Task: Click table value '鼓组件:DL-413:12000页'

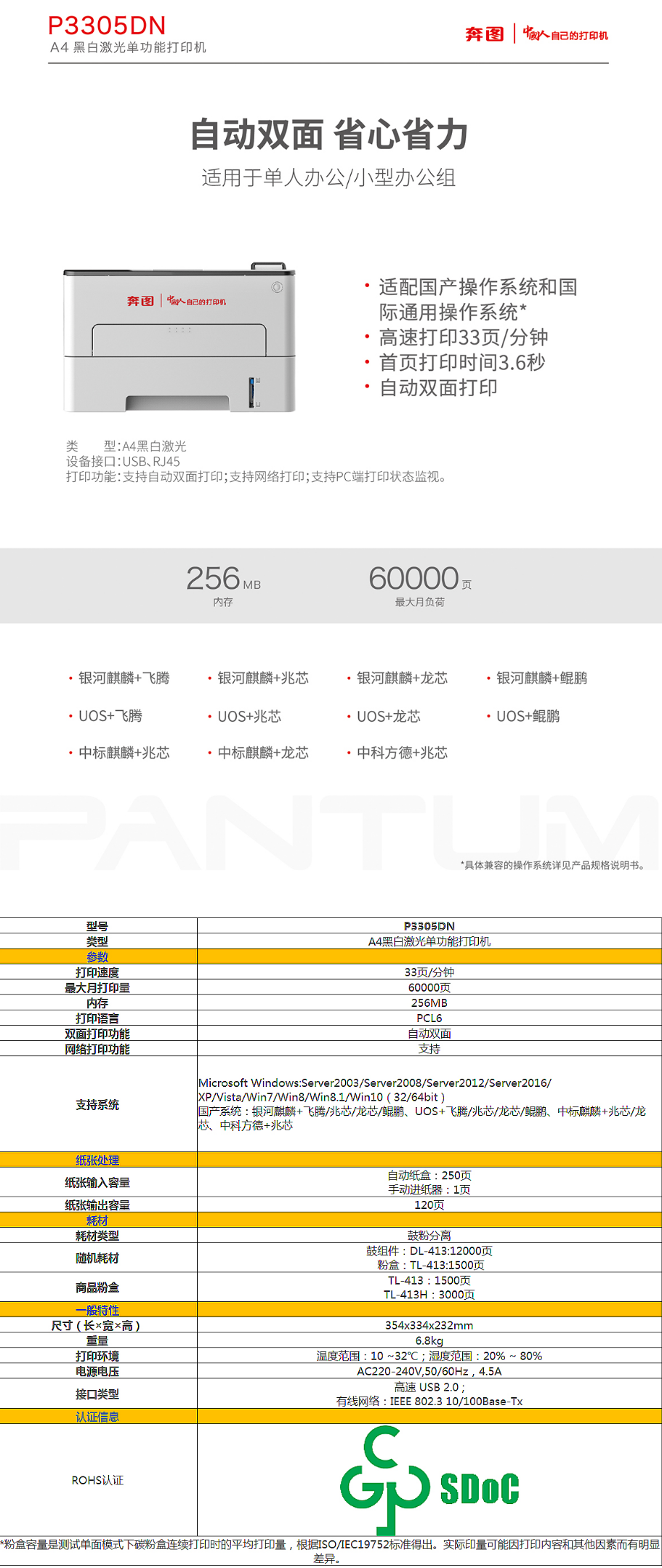Action: (429, 1251)
